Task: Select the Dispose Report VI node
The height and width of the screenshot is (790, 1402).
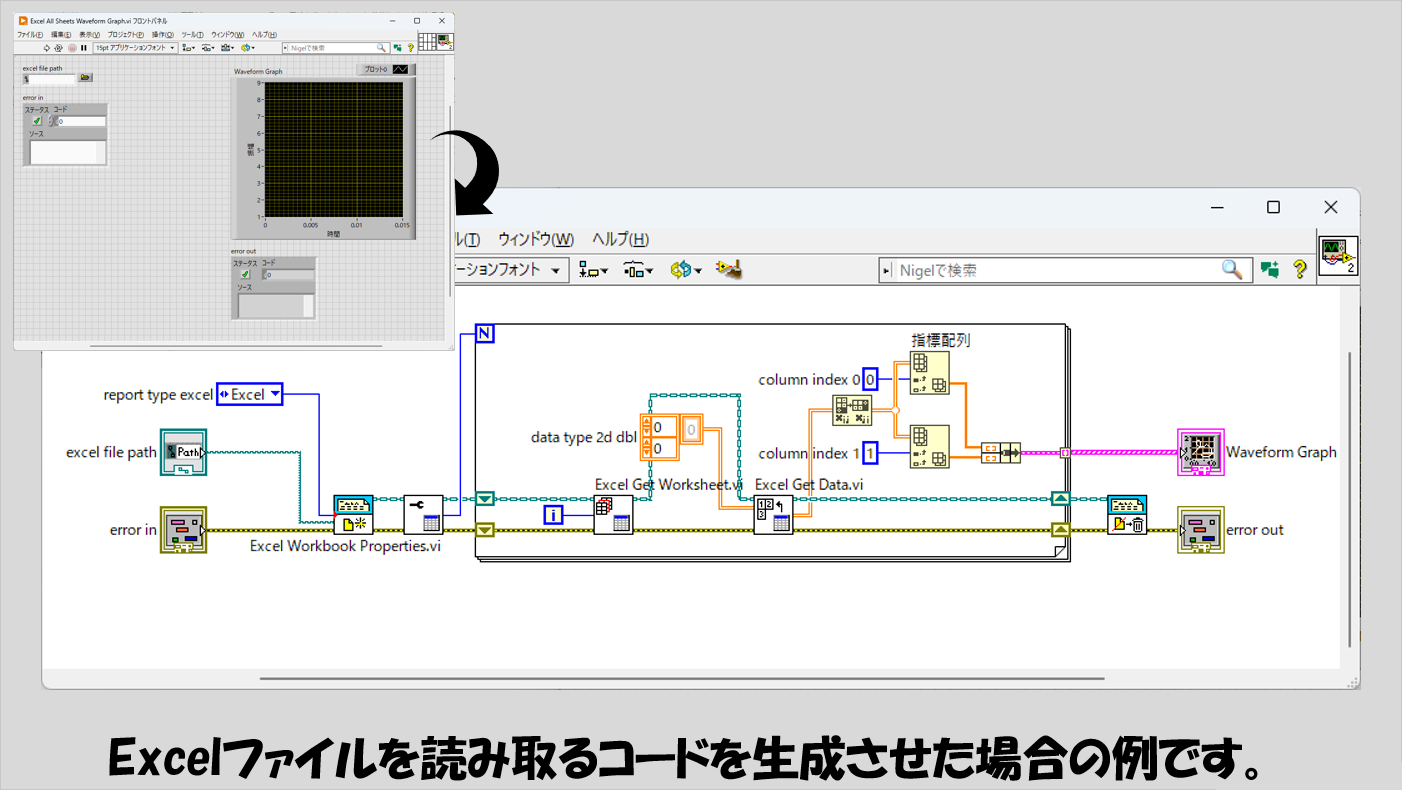Action: 1127,515
